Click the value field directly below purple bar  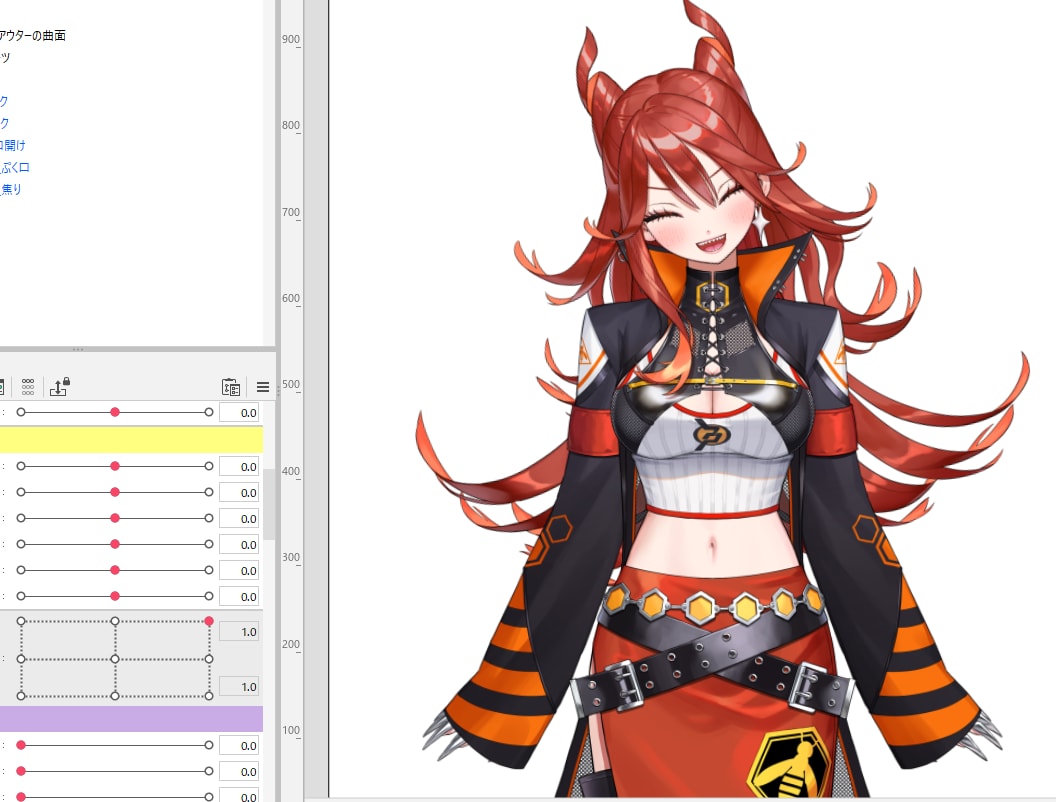point(240,745)
